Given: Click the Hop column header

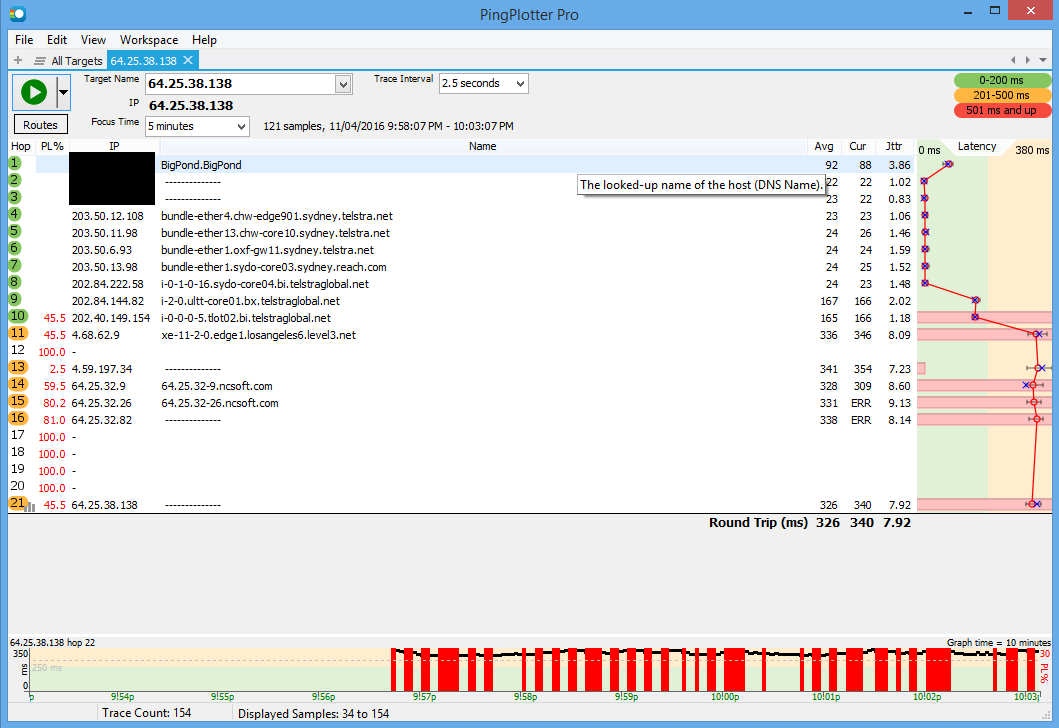Looking at the screenshot, I should click(x=21, y=147).
